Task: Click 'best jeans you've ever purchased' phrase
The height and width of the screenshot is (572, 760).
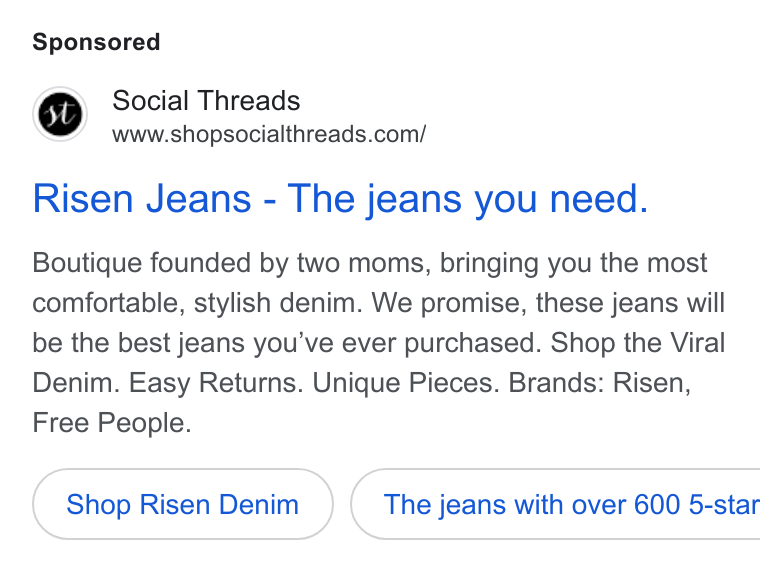Action: tap(330, 343)
